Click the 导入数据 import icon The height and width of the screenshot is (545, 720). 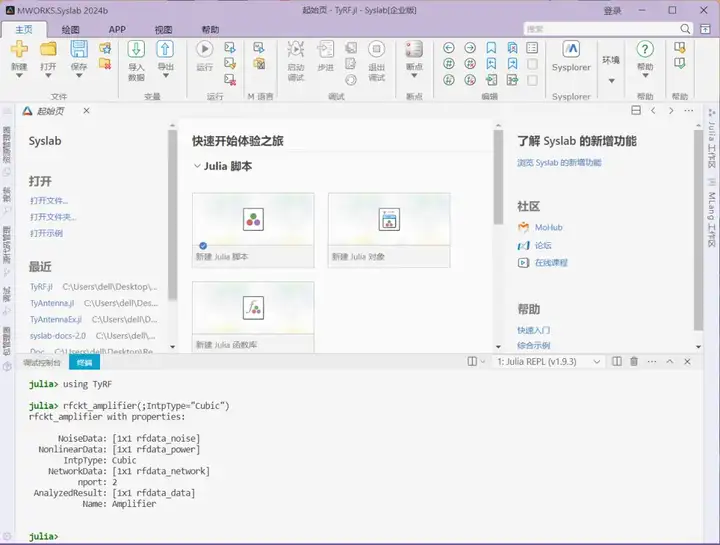click(x=136, y=49)
